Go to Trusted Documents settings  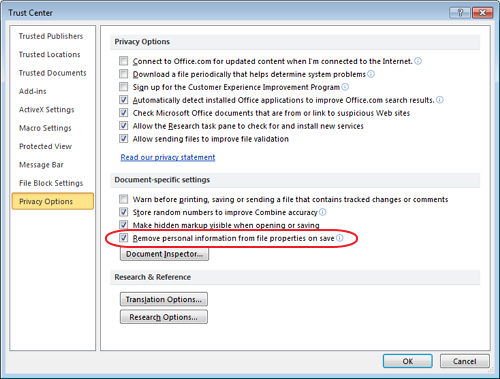tap(53, 73)
